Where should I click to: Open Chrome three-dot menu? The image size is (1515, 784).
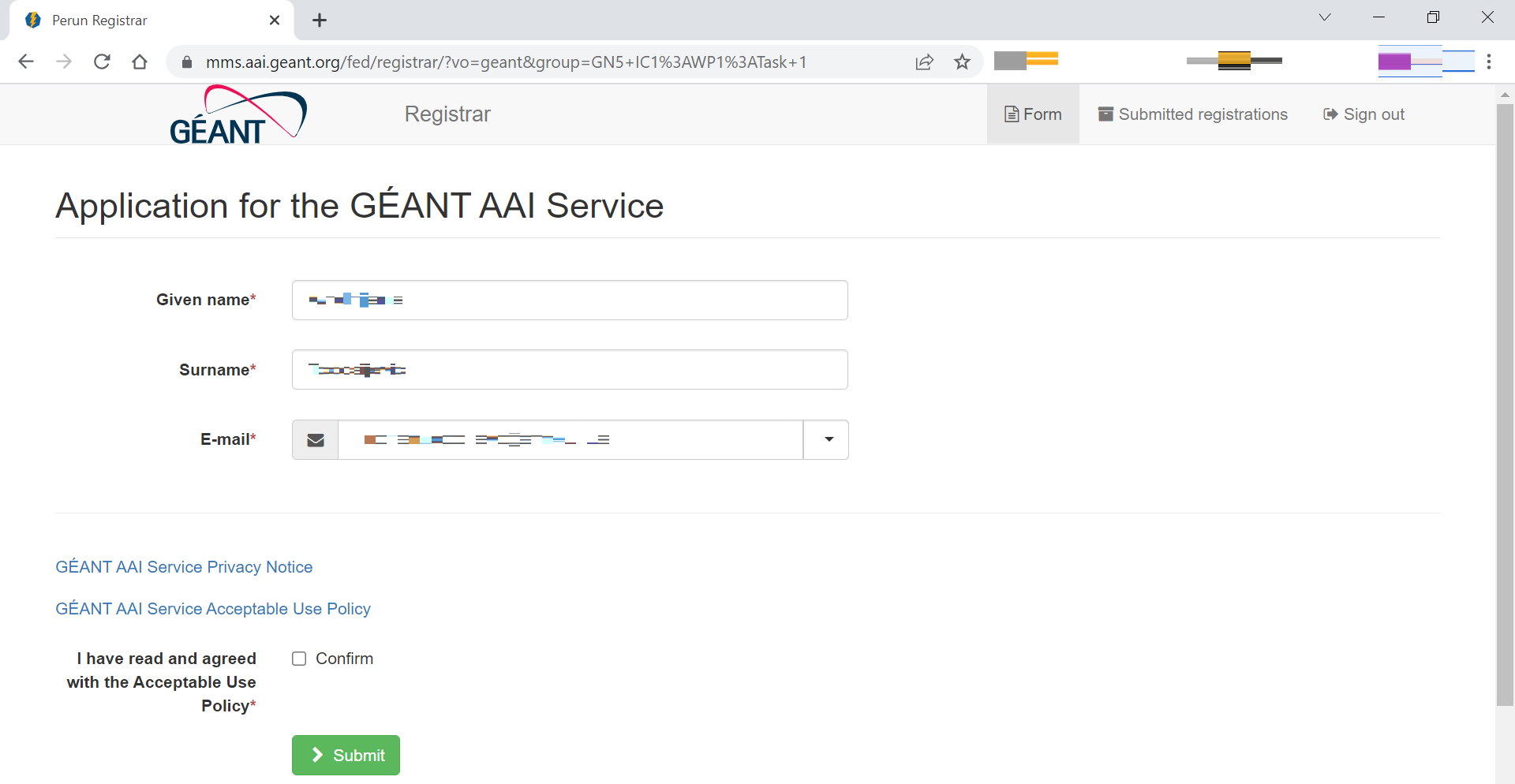pos(1489,62)
